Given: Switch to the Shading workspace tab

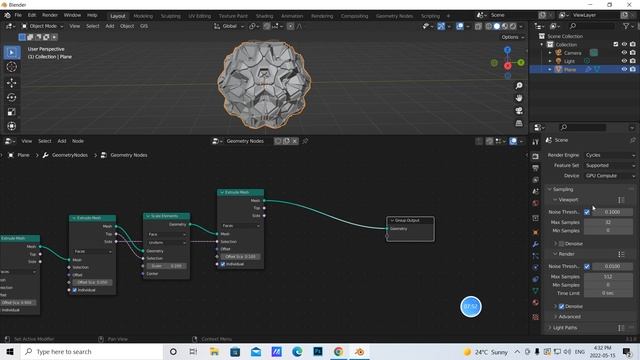Looking at the screenshot, I should pyautogui.click(x=264, y=16).
